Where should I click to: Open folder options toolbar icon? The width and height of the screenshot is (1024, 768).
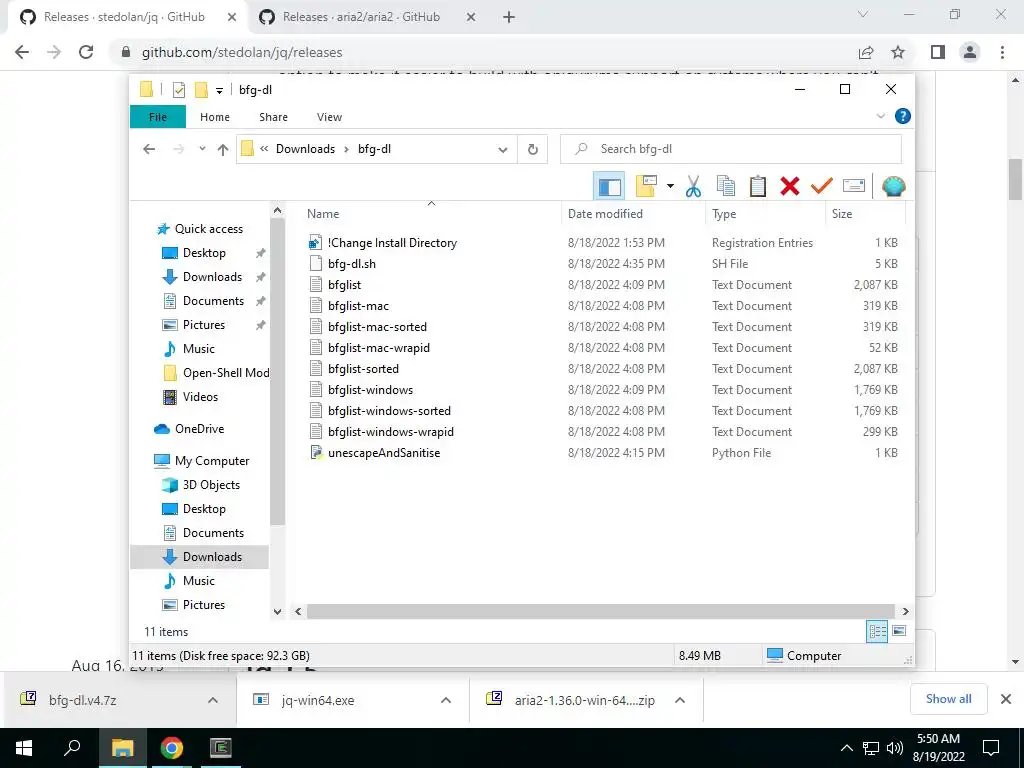[646, 187]
